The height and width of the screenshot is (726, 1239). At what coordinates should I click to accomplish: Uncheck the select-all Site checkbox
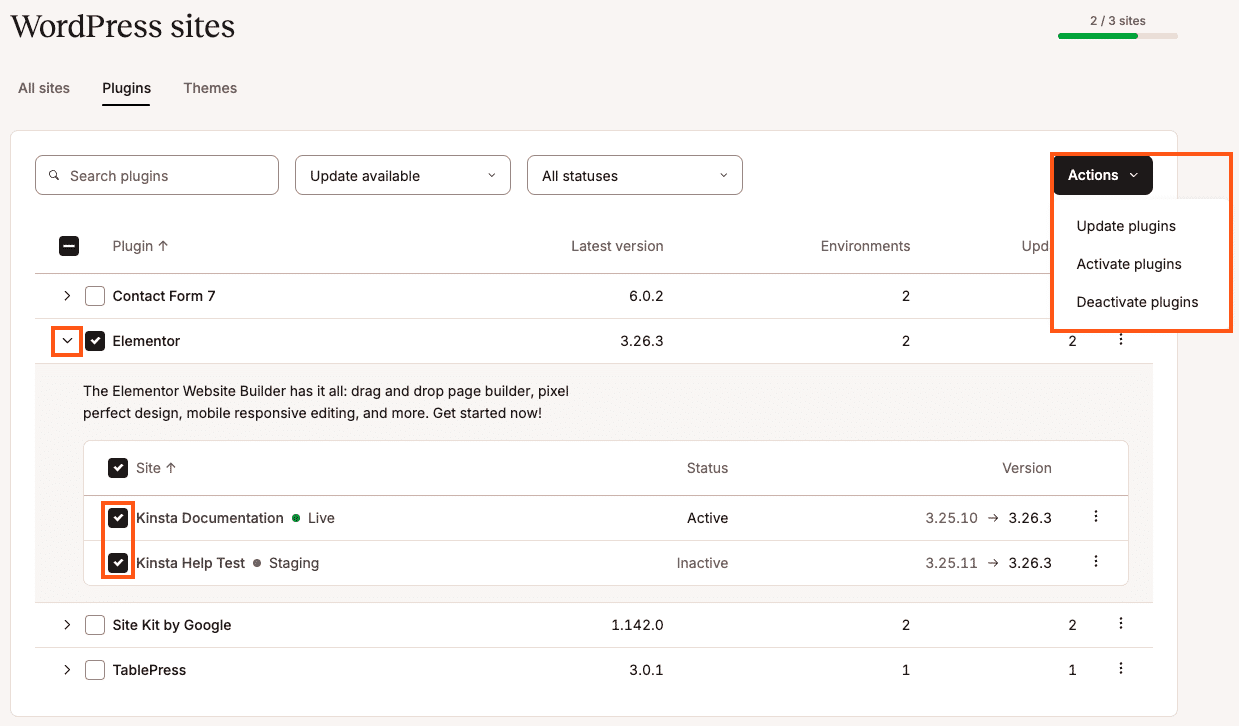click(x=118, y=468)
